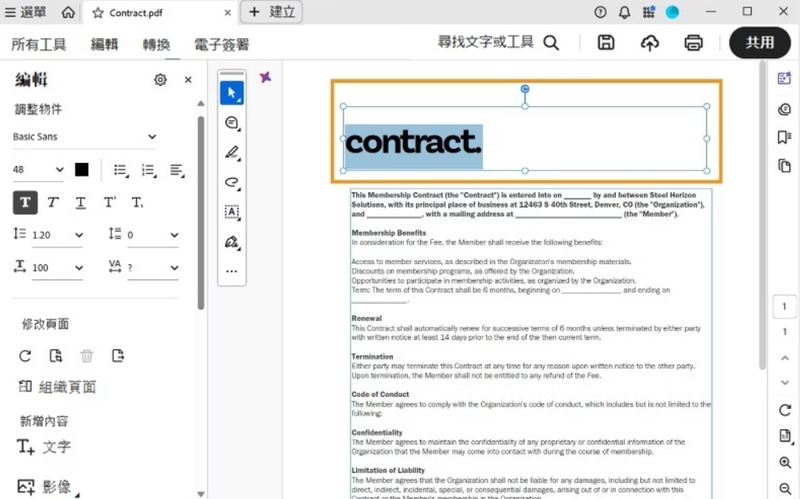
Task: Toggle underline text formatting
Action: [x=81, y=203]
